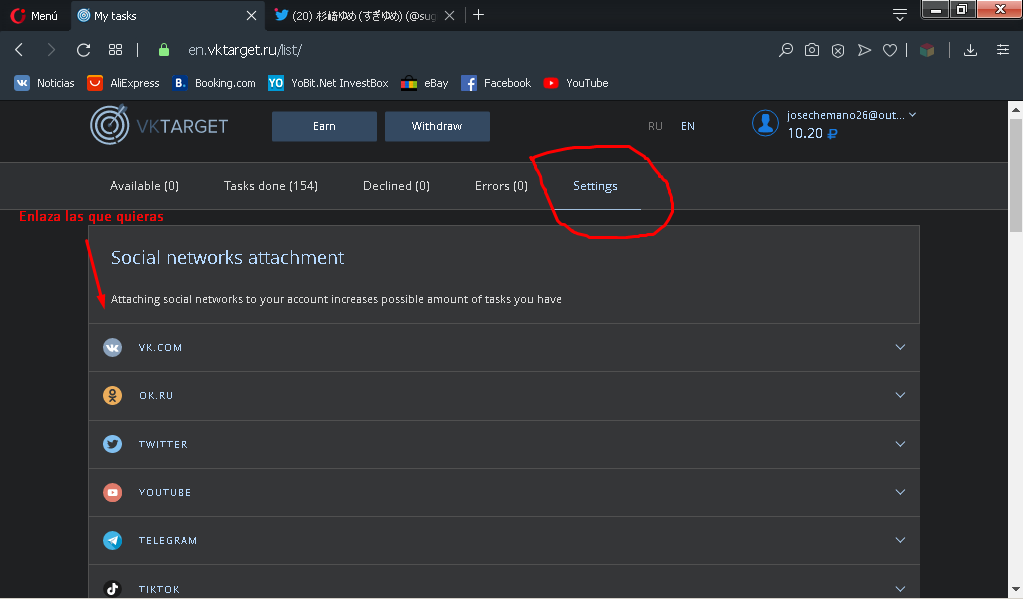Open My Flow send icon
Image resolution: width=1023 pixels, height=599 pixels.
[x=864, y=50]
